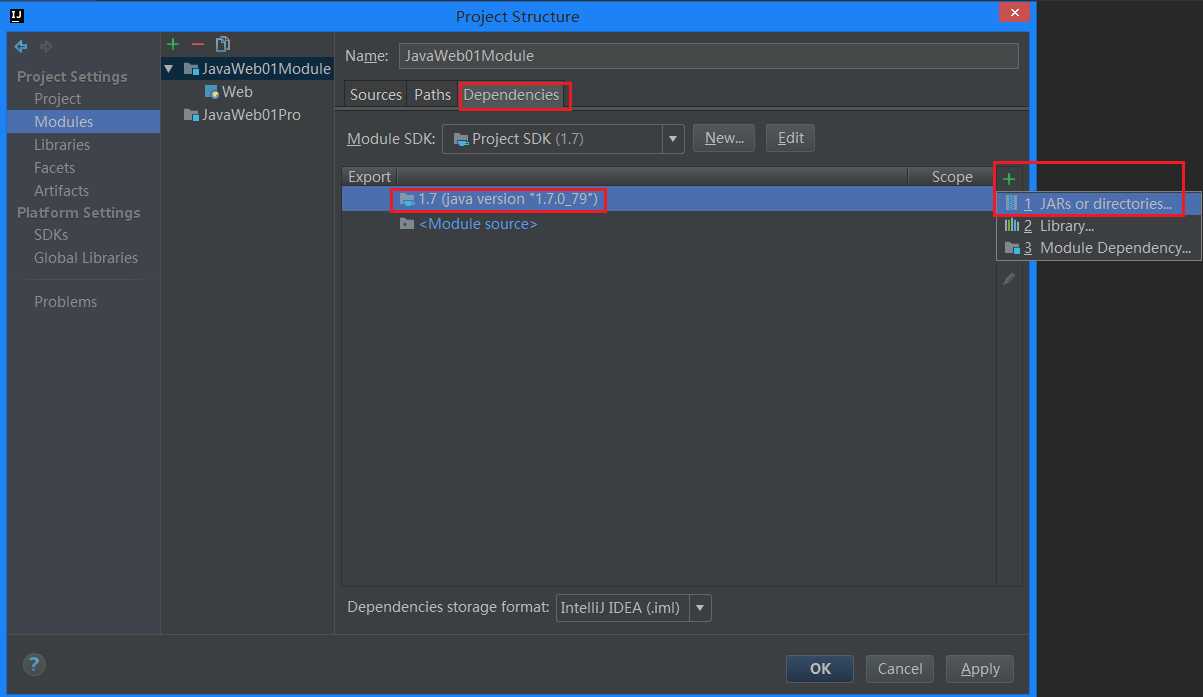
Task: Collapse the JavaWeb01Module tree node
Action: click(x=170, y=69)
